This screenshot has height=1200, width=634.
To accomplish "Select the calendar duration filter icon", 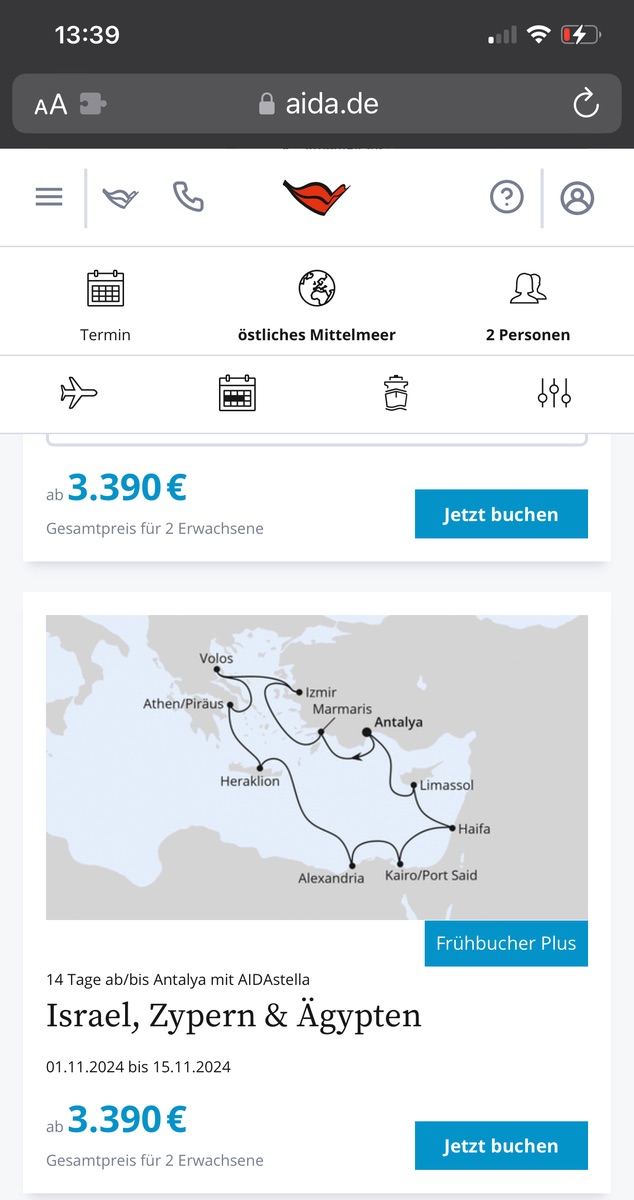I will 238,394.
